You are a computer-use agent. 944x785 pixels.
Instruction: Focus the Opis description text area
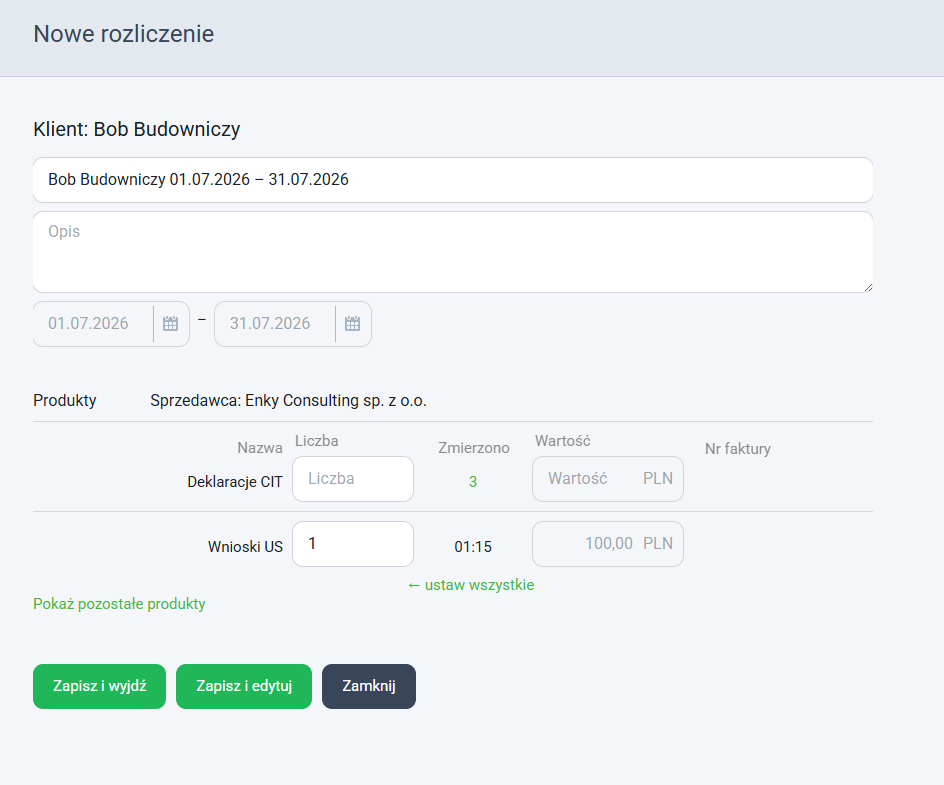click(x=453, y=252)
